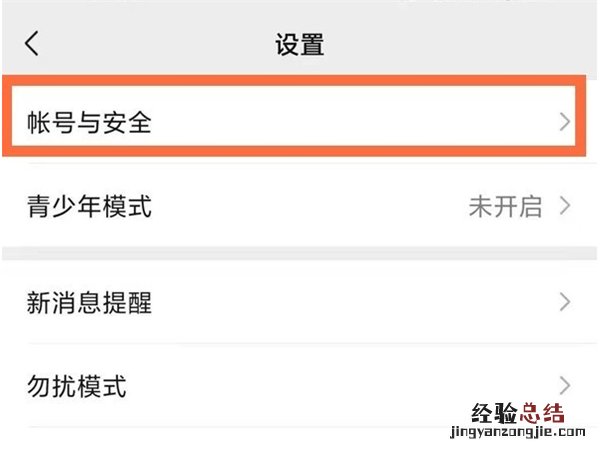Tap the chevron on the 青少年模式 row
The height and width of the screenshot is (450, 600).
point(565,207)
